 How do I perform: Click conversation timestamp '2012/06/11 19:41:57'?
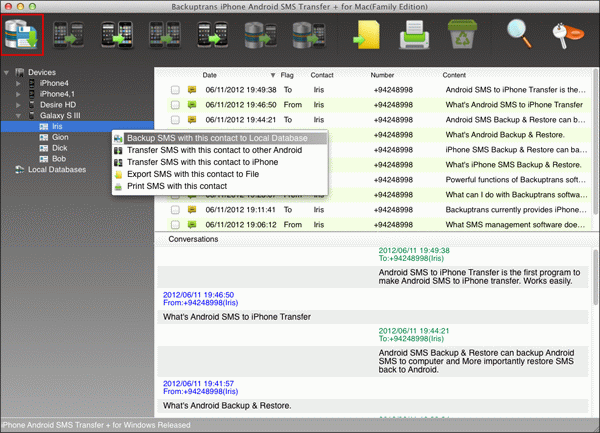click(x=198, y=383)
